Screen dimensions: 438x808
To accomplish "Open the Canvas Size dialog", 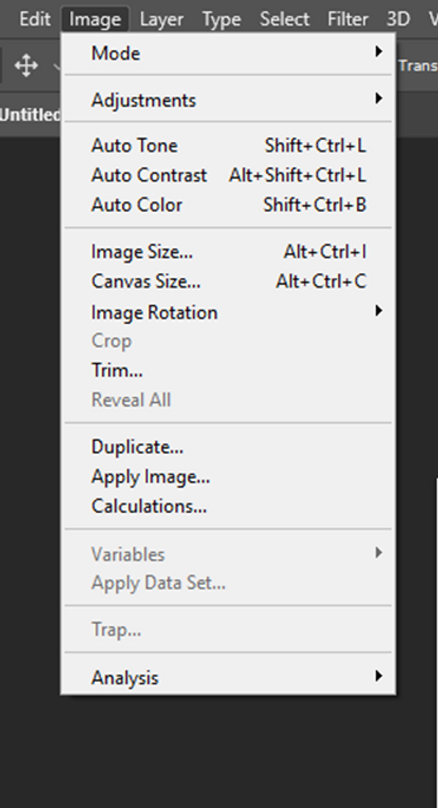I will click(x=228, y=281).
